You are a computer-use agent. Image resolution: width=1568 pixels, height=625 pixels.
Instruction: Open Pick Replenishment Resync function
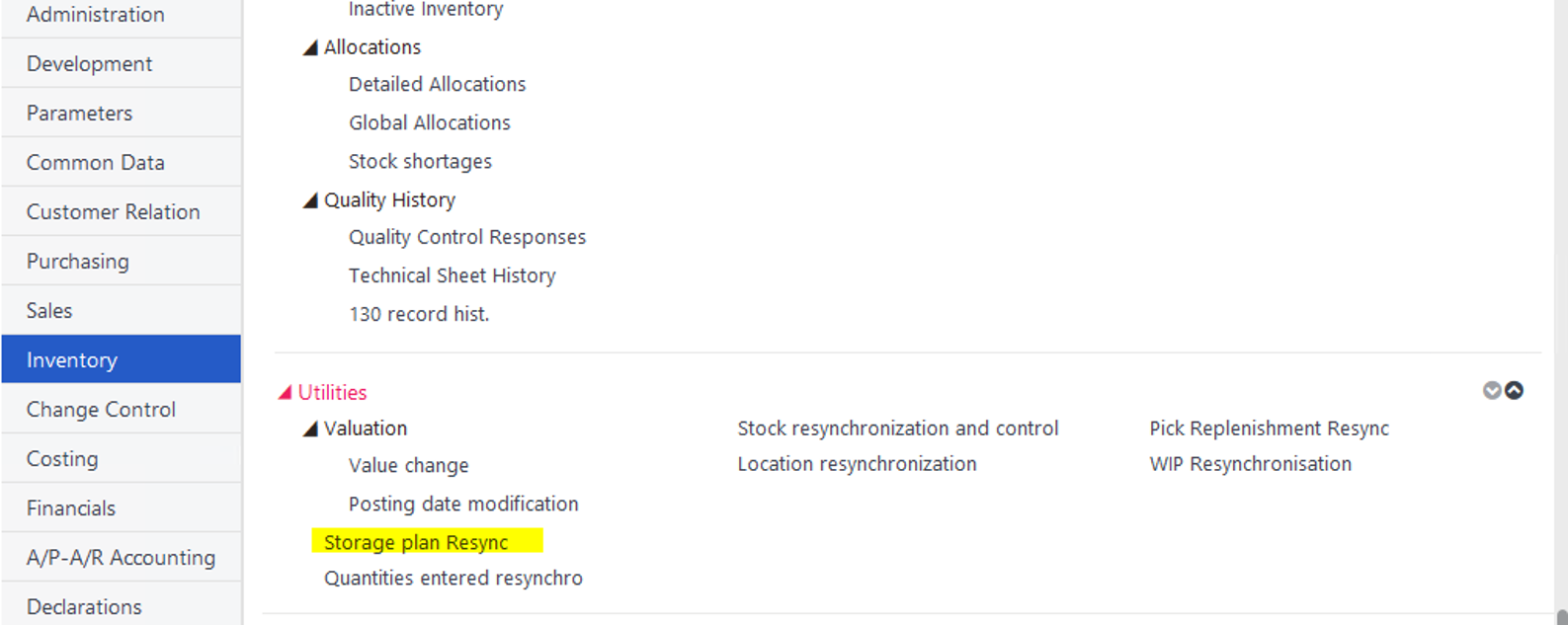(x=1269, y=429)
